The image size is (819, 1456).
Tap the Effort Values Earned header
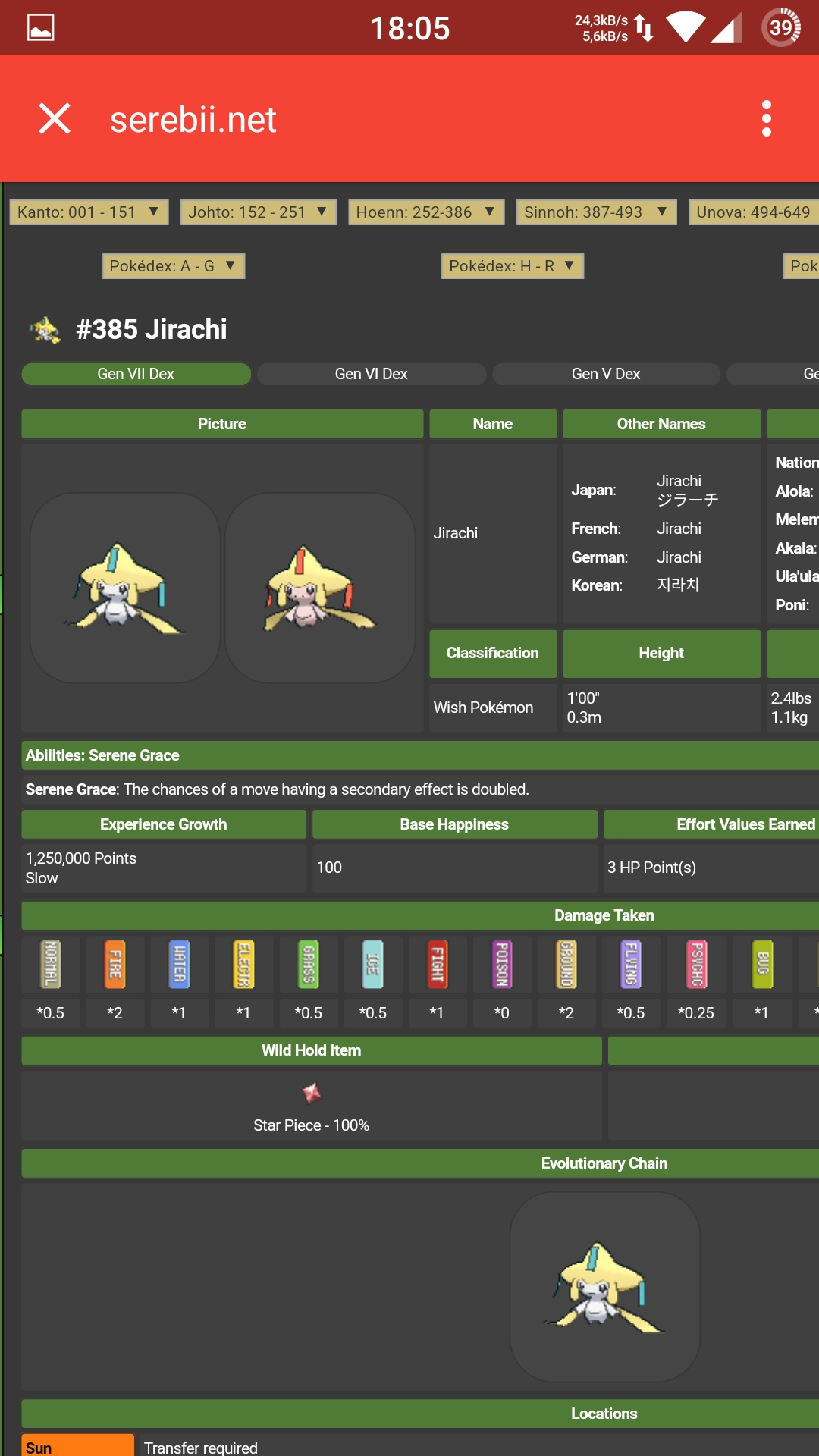coord(711,824)
